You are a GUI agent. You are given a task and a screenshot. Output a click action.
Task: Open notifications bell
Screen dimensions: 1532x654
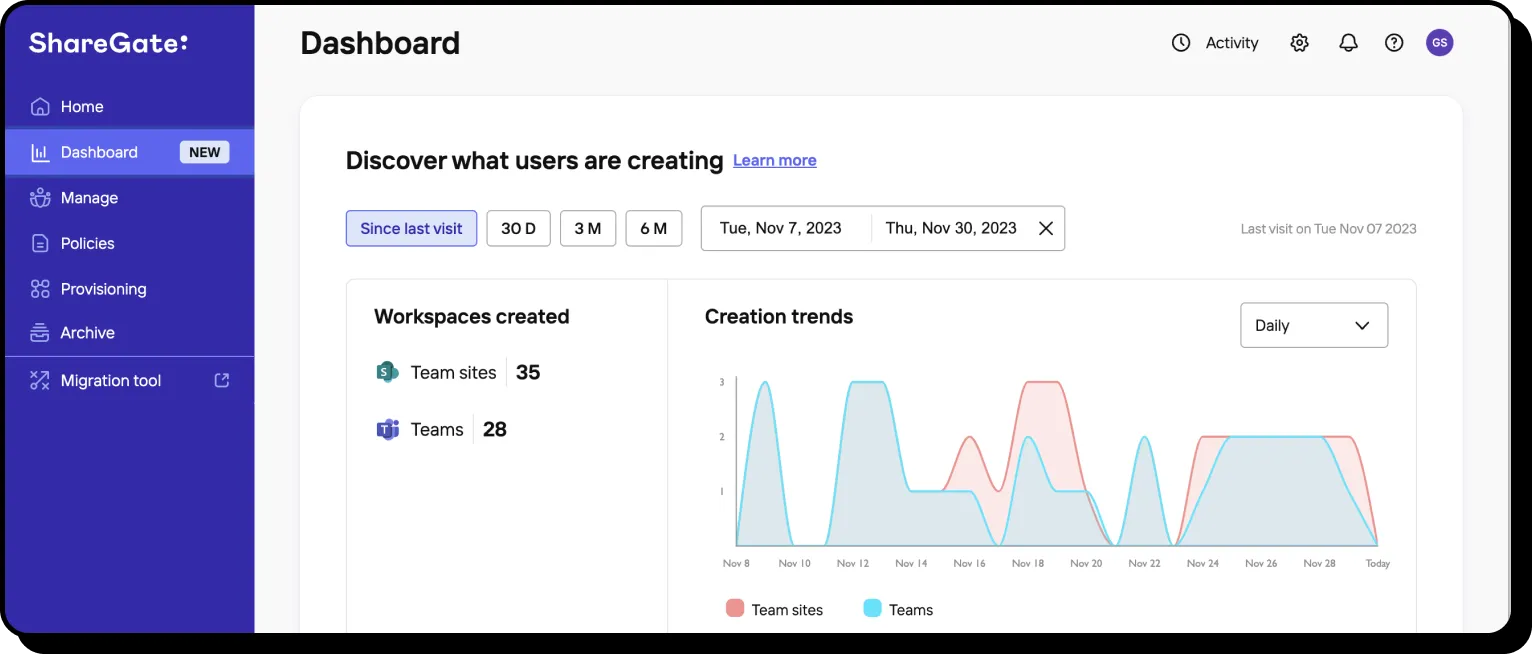[x=1349, y=43]
